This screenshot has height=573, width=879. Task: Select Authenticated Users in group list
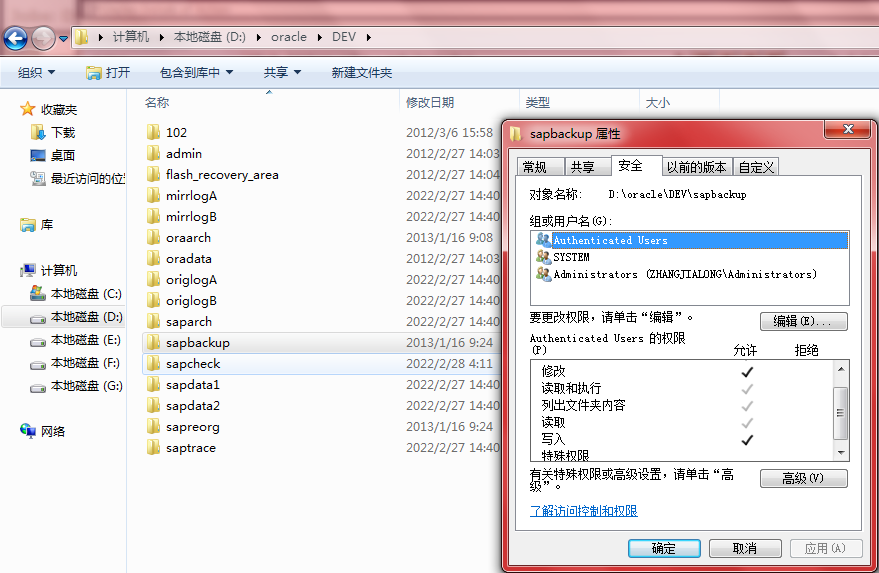pyautogui.click(x=690, y=240)
